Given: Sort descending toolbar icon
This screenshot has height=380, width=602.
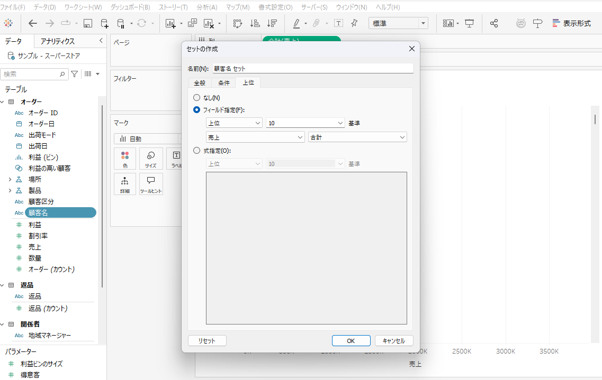Looking at the screenshot, I should pos(272,23).
